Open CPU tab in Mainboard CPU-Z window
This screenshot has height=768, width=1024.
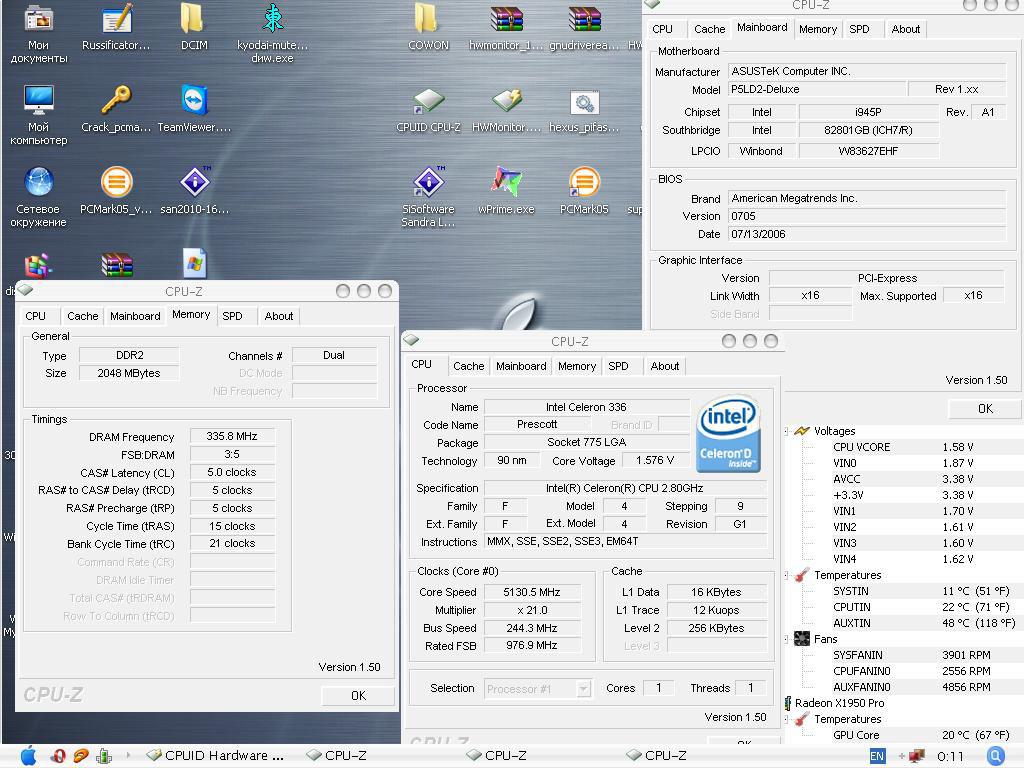pyautogui.click(x=662, y=29)
